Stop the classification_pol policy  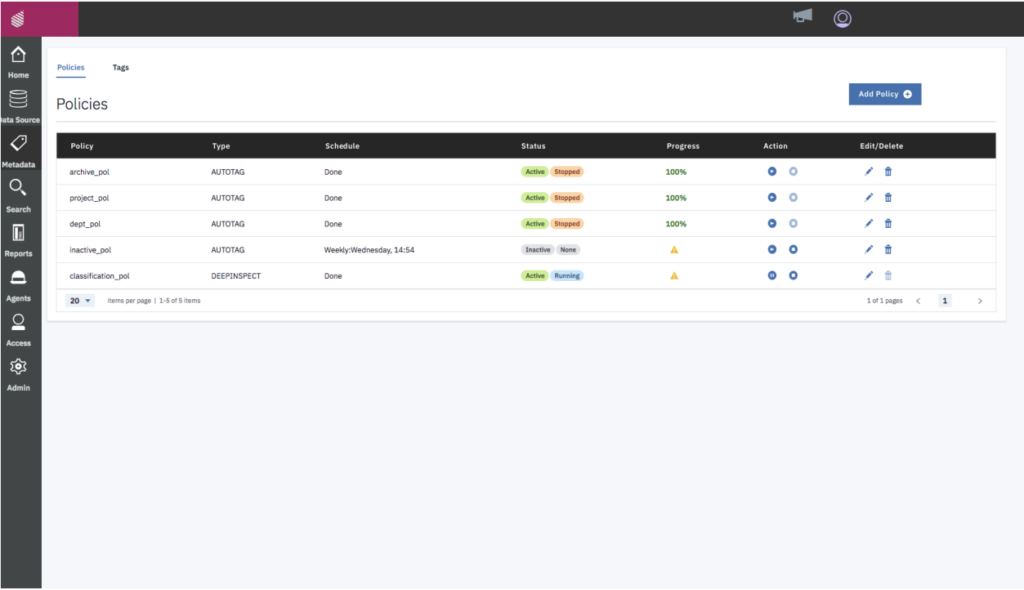click(793, 275)
